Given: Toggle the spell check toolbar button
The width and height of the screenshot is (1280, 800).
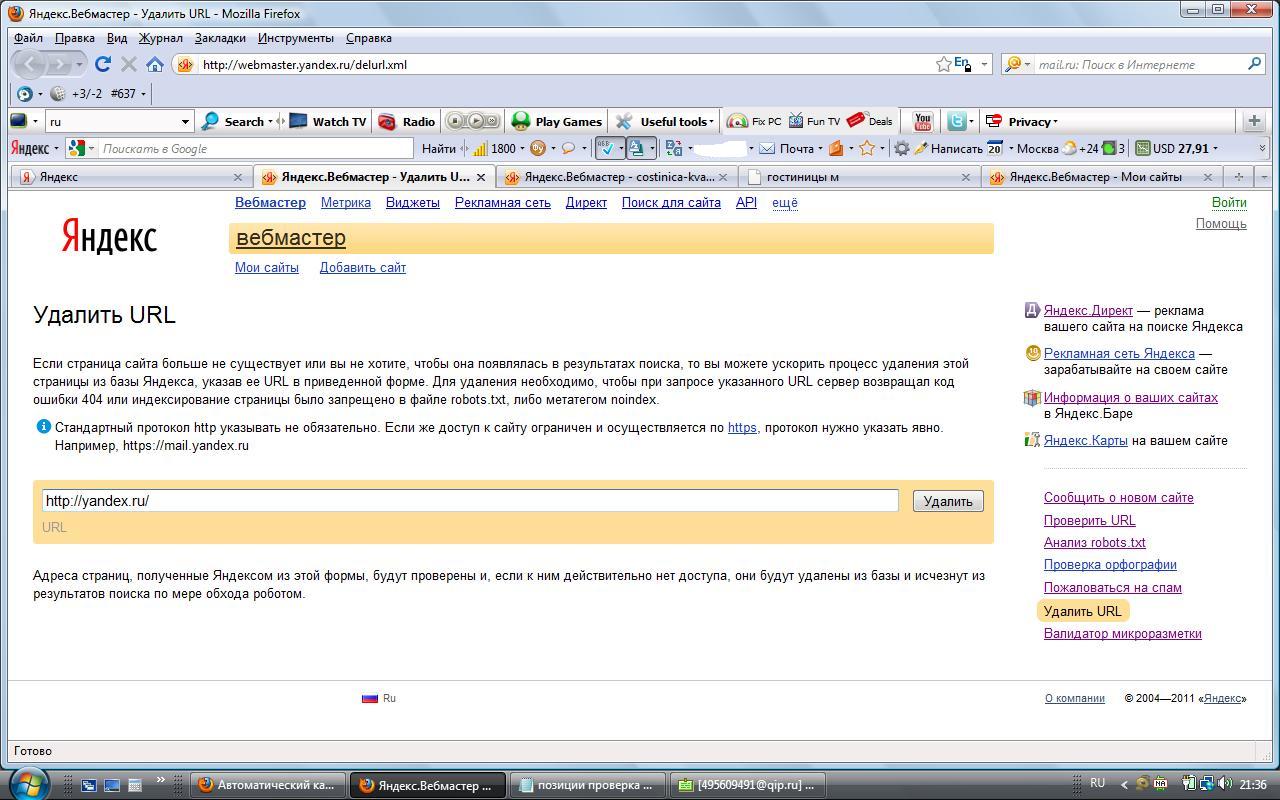Looking at the screenshot, I should (605, 148).
